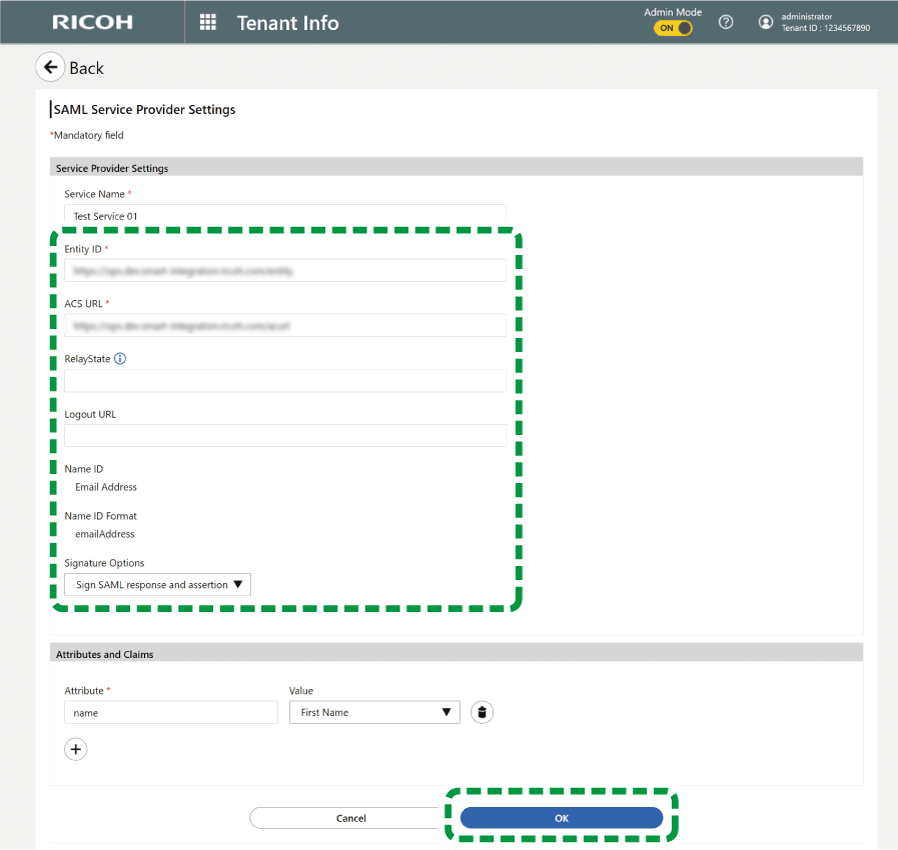The height and width of the screenshot is (850, 898).
Task: Delete the name attribute row
Action: 482,712
